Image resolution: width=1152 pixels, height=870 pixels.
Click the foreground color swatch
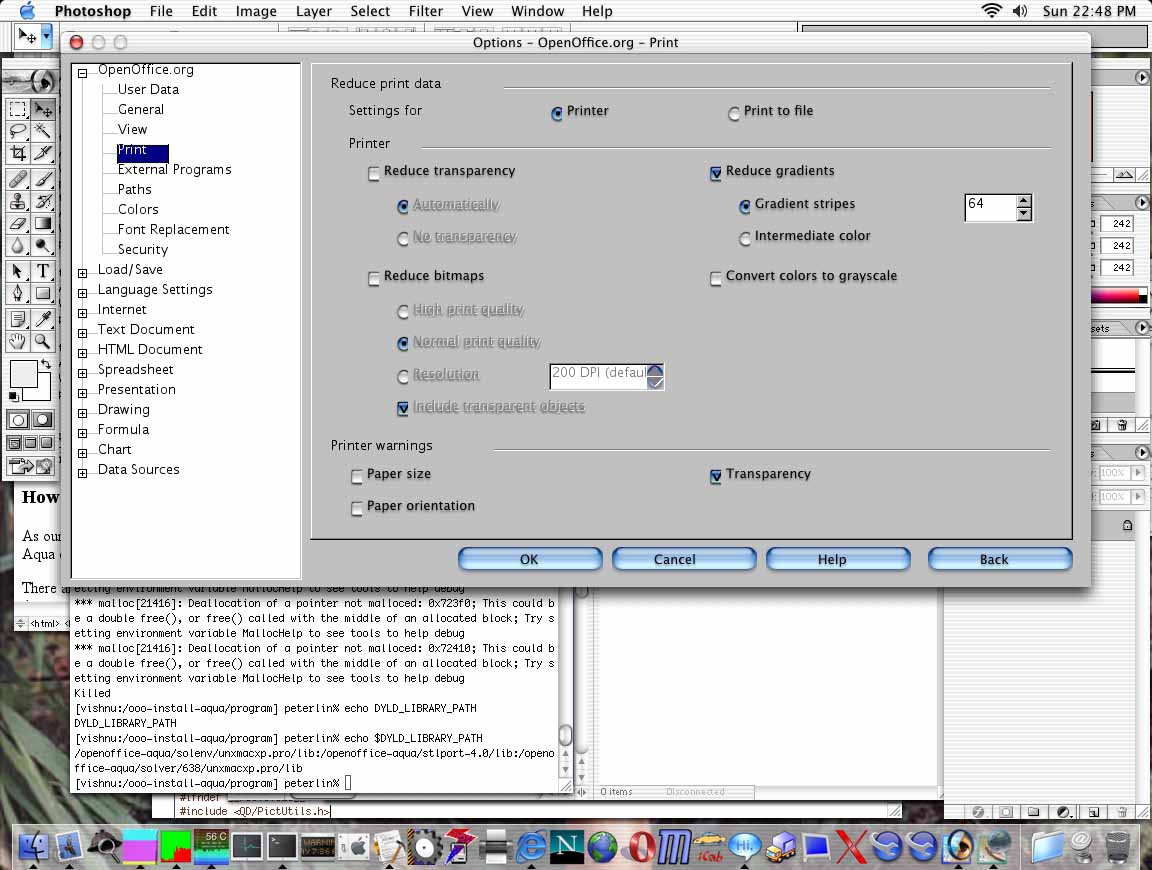click(x=23, y=373)
